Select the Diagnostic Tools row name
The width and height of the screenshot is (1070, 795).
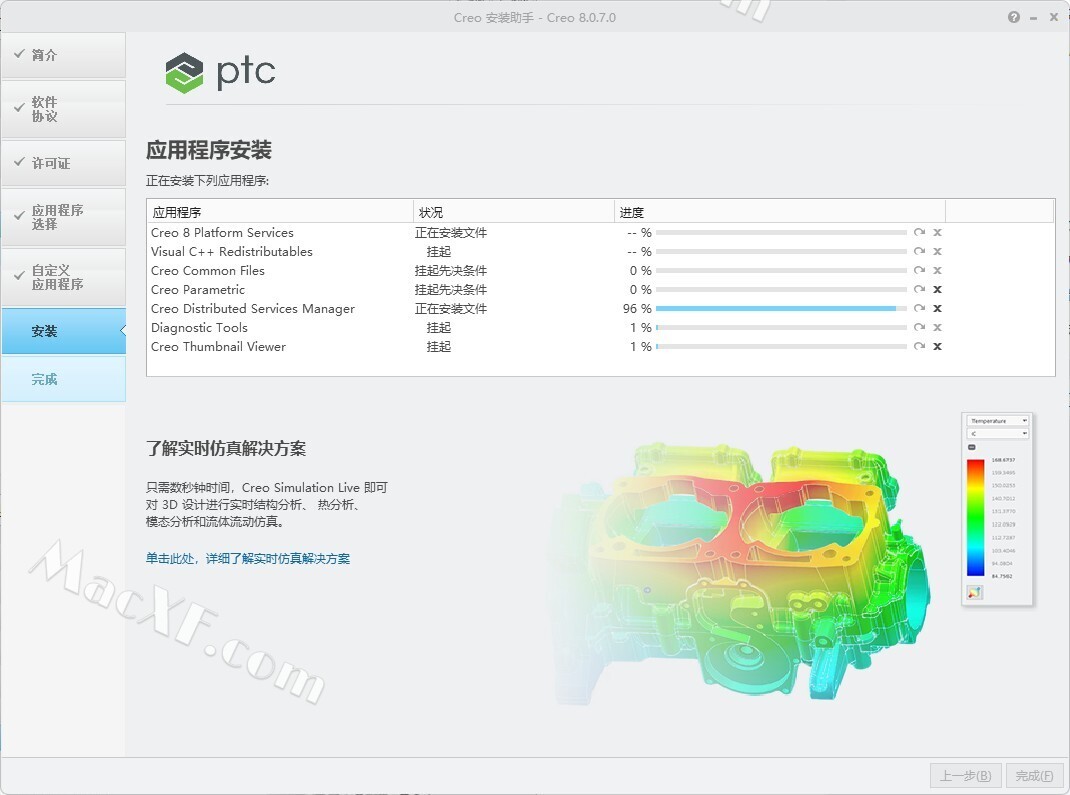199,328
